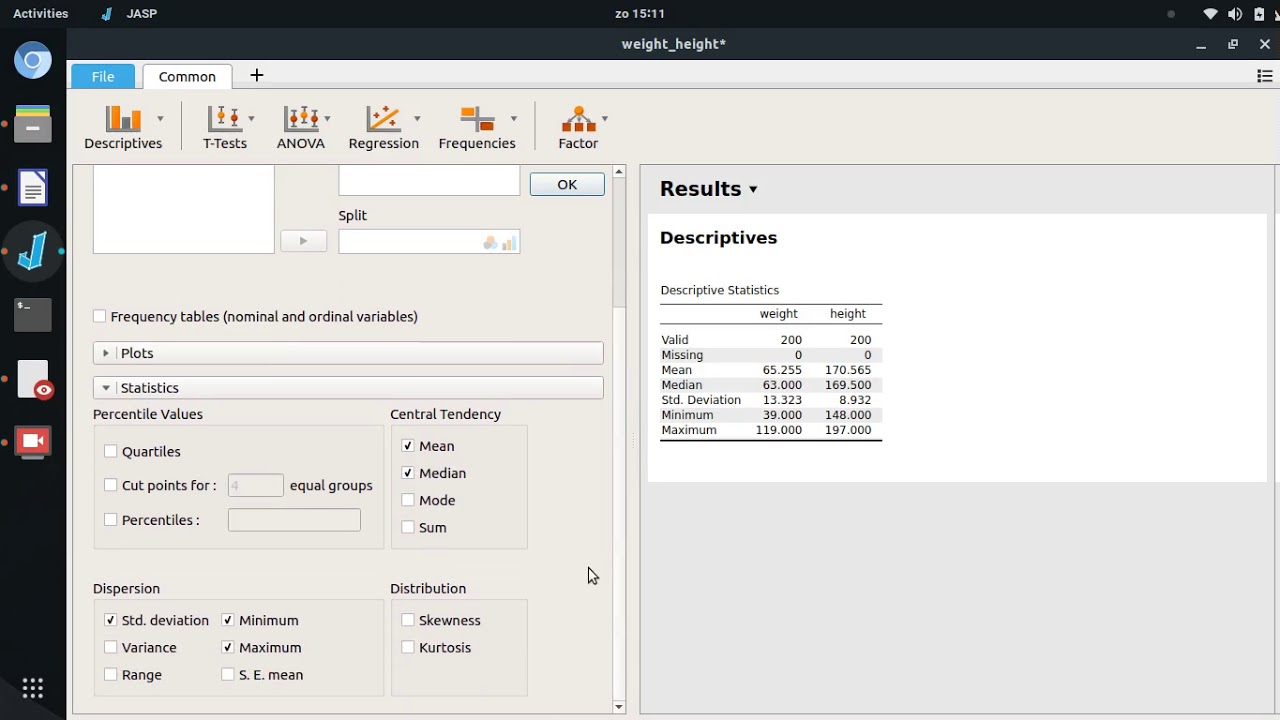Uncheck the Median checkbox

[408, 473]
